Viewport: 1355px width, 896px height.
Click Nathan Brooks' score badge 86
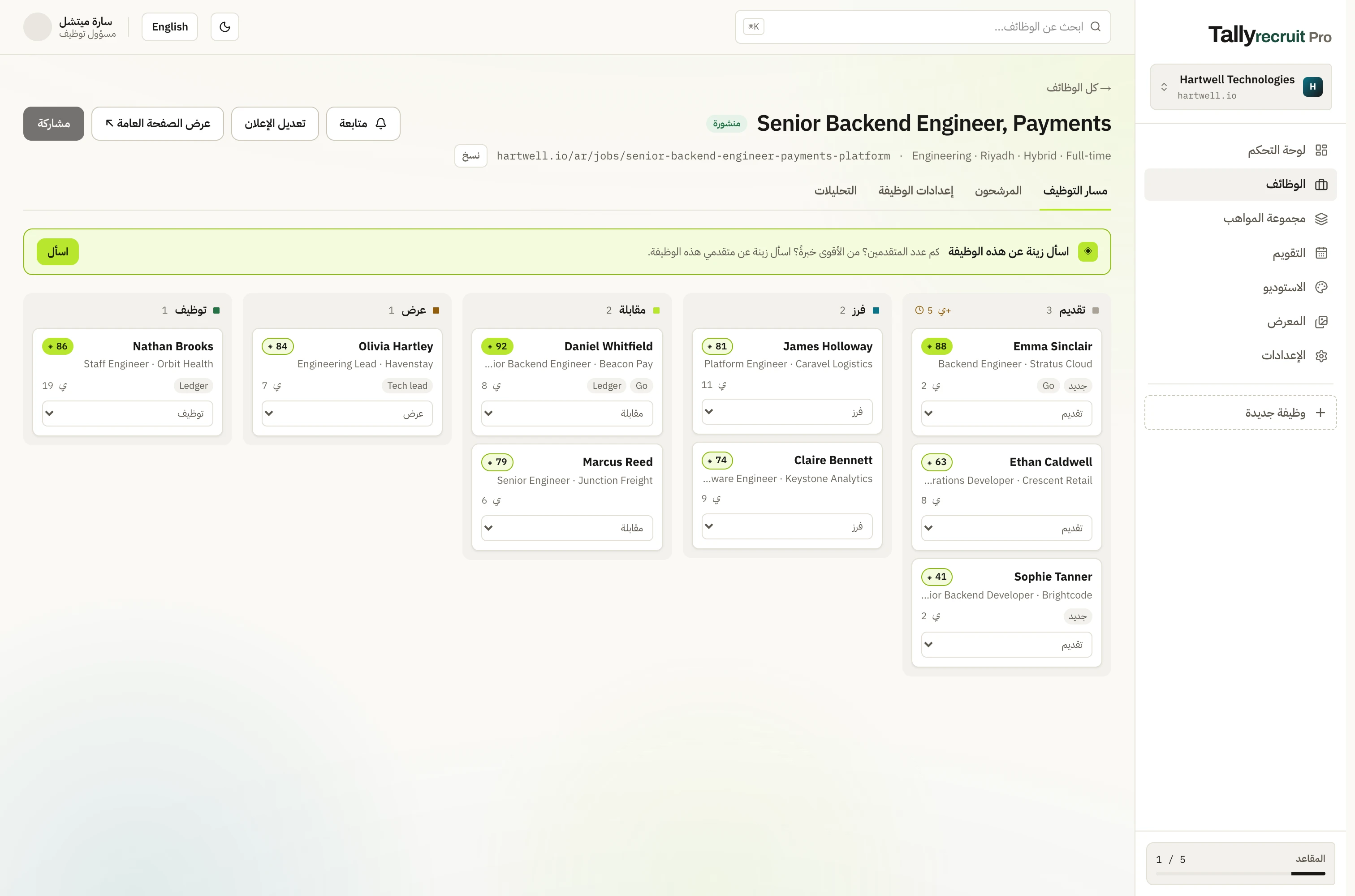tap(58, 346)
